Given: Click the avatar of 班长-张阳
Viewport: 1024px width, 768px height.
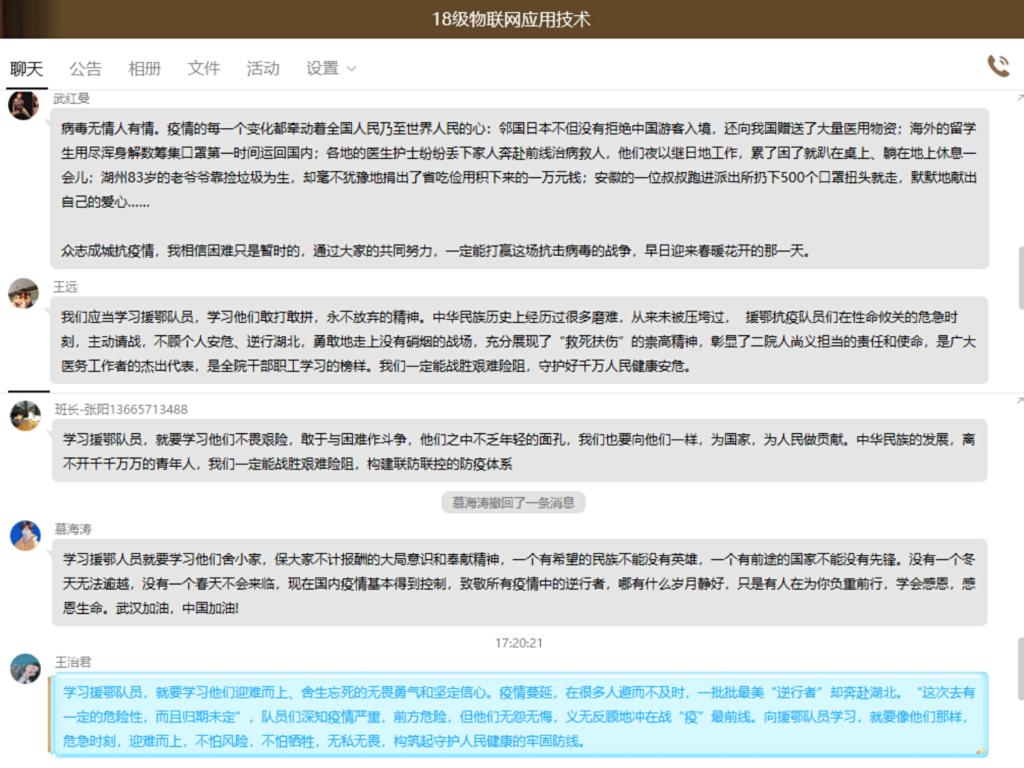Looking at the screenshot, I should point(25,415).
